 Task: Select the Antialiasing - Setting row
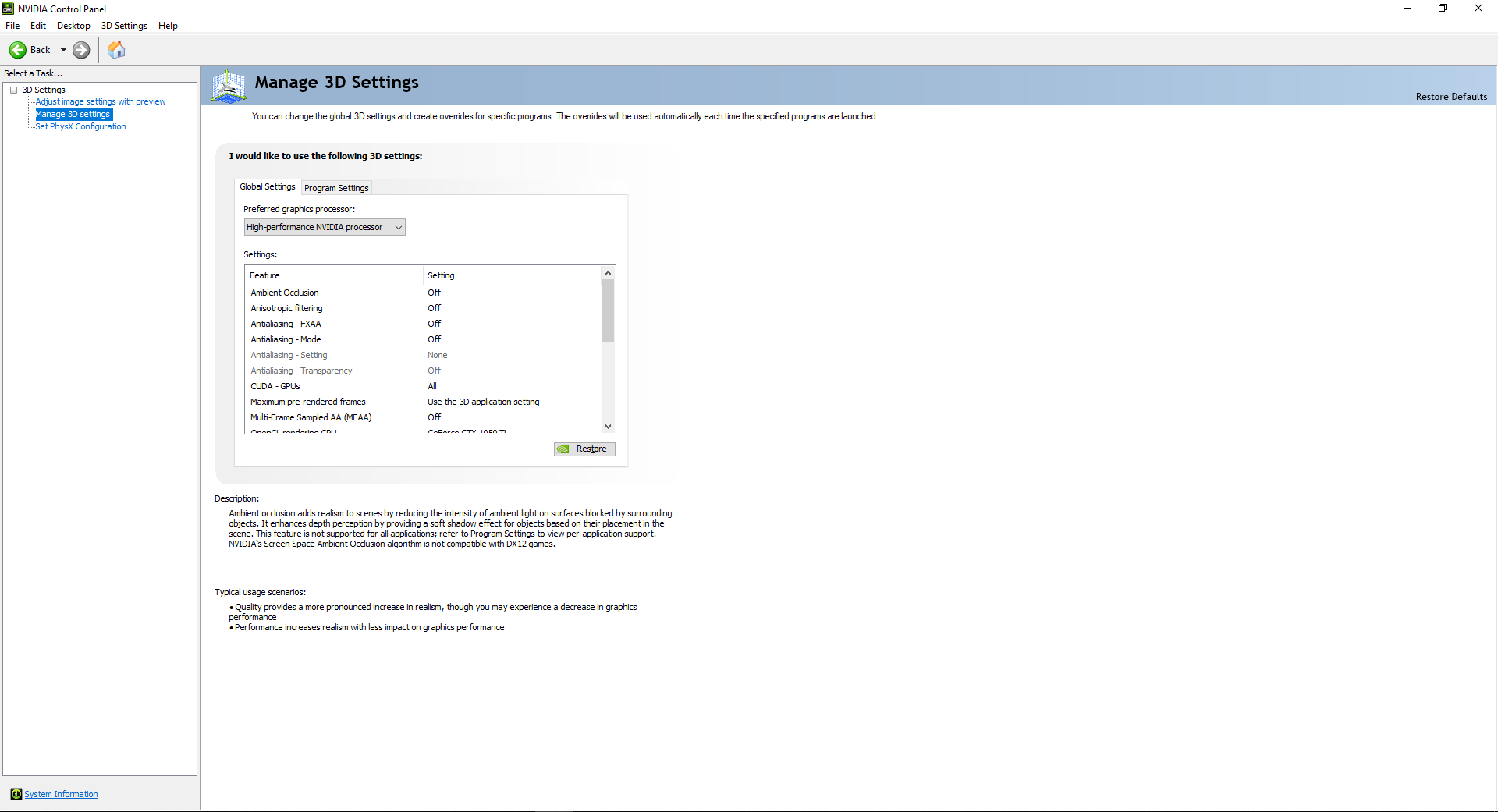424,355
